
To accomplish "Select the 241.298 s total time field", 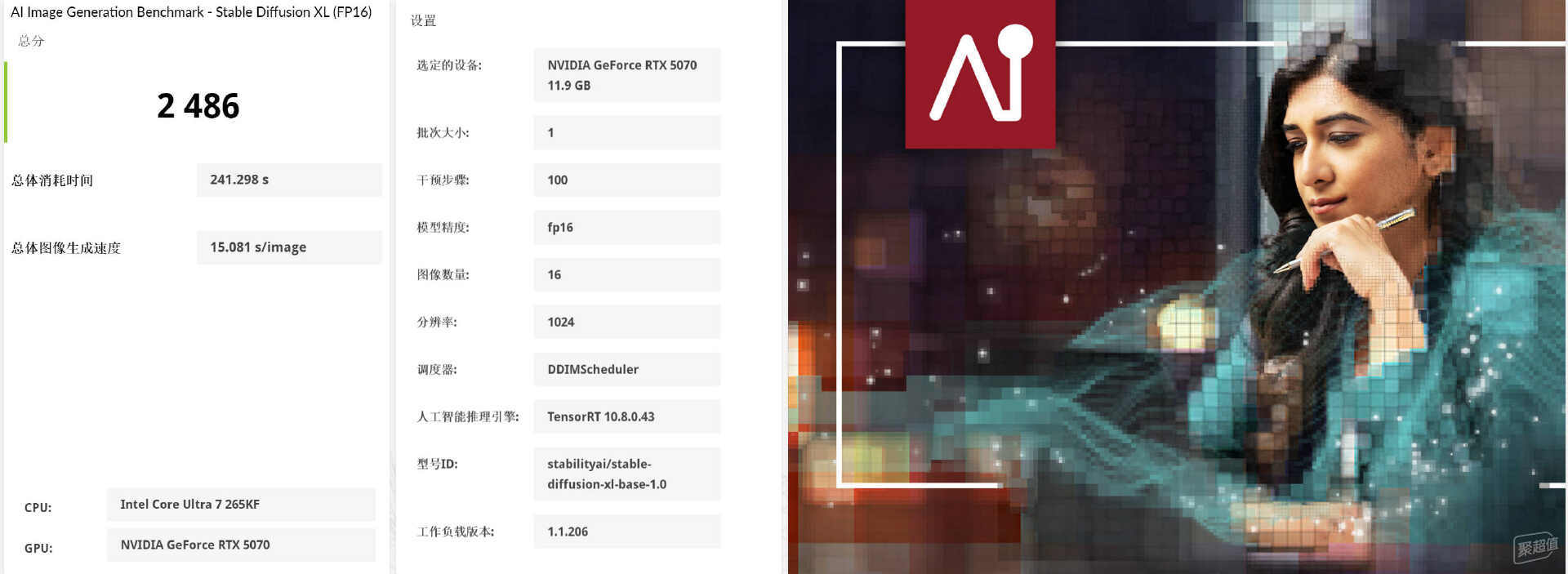I will (x=289, y=180).
